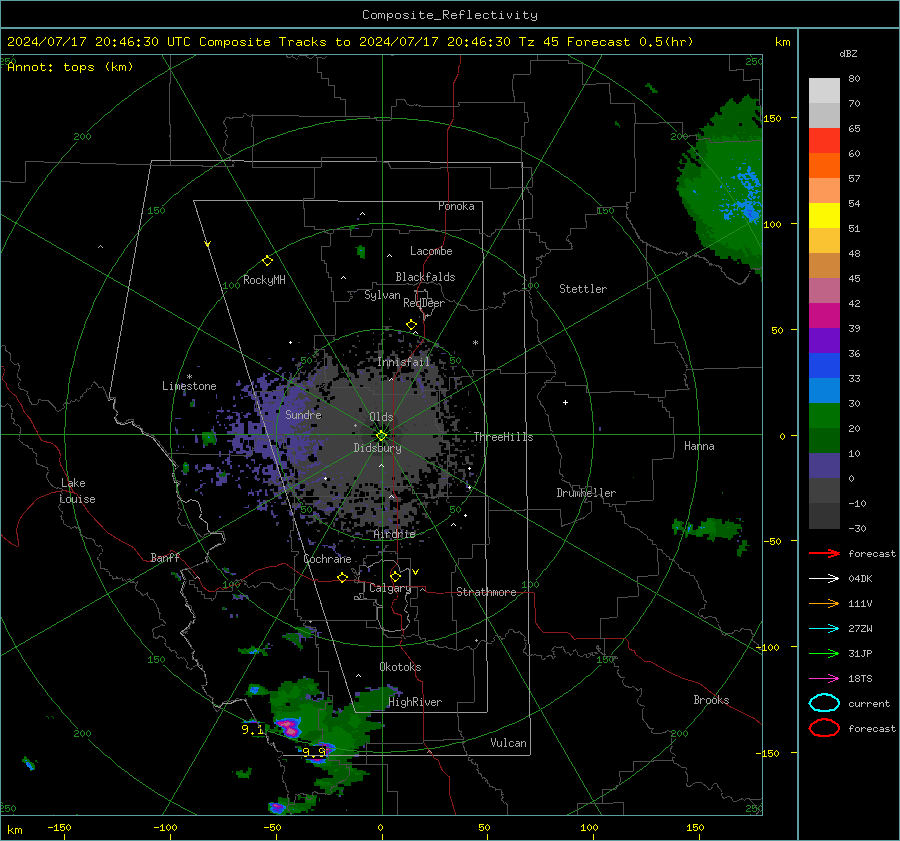Click the Composite_Reflectivity title

(450, 15)
